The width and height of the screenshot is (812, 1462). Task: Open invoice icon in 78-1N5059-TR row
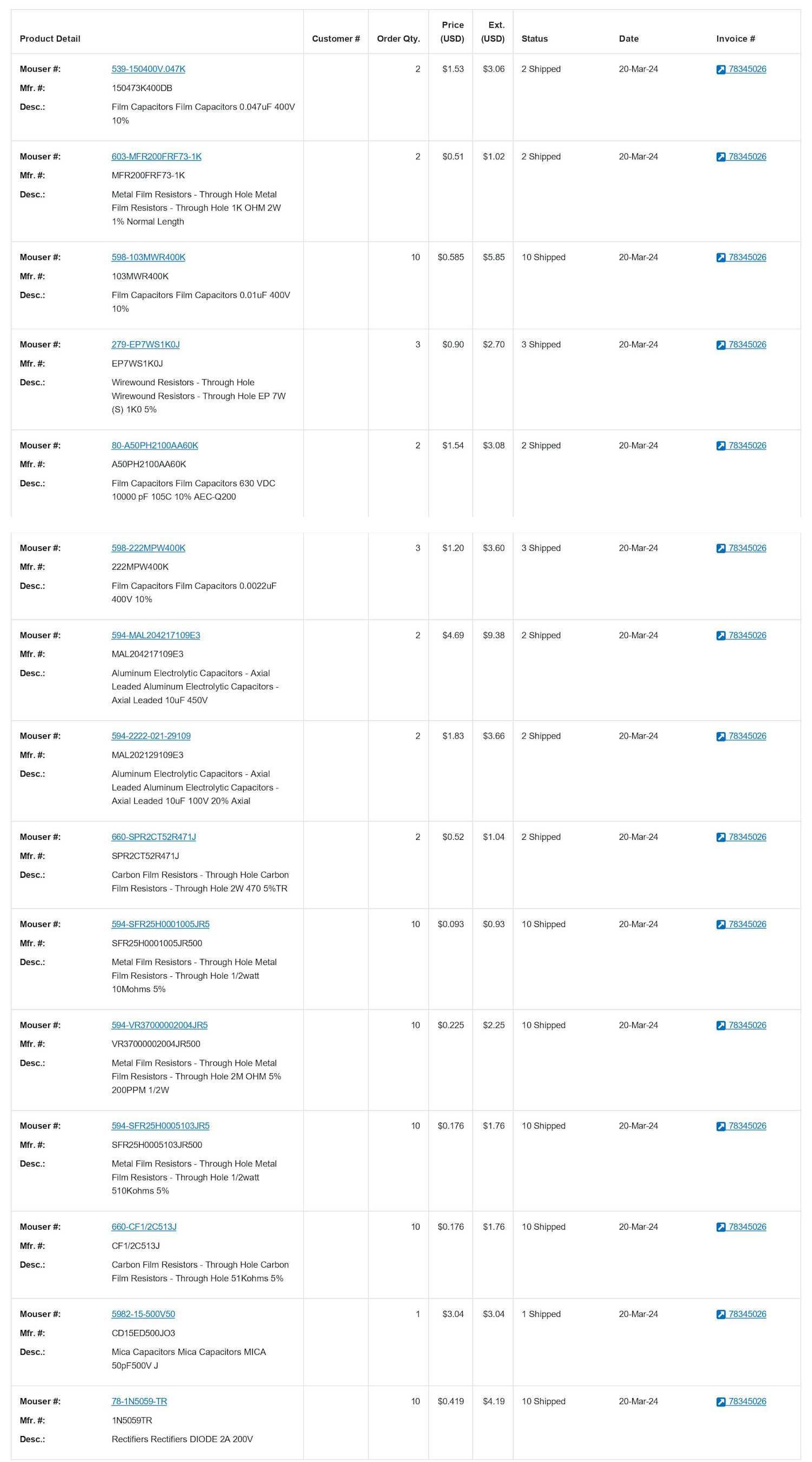721,1402
